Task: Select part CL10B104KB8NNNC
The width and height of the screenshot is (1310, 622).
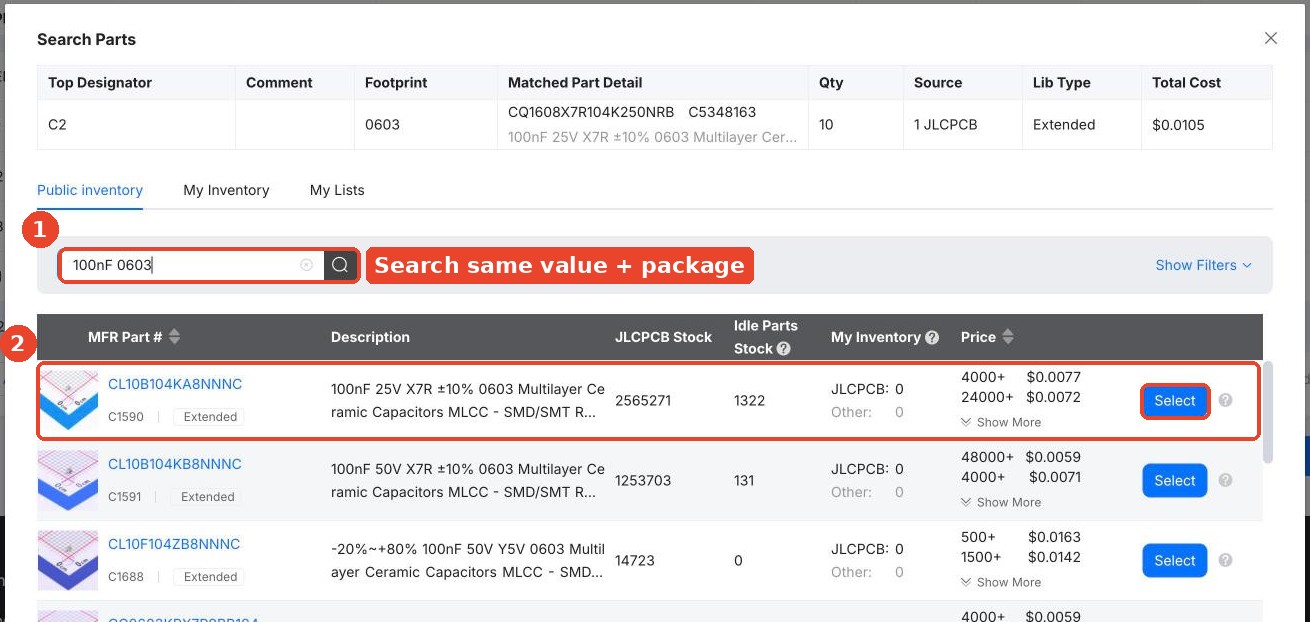Action: click(1175, 481)
